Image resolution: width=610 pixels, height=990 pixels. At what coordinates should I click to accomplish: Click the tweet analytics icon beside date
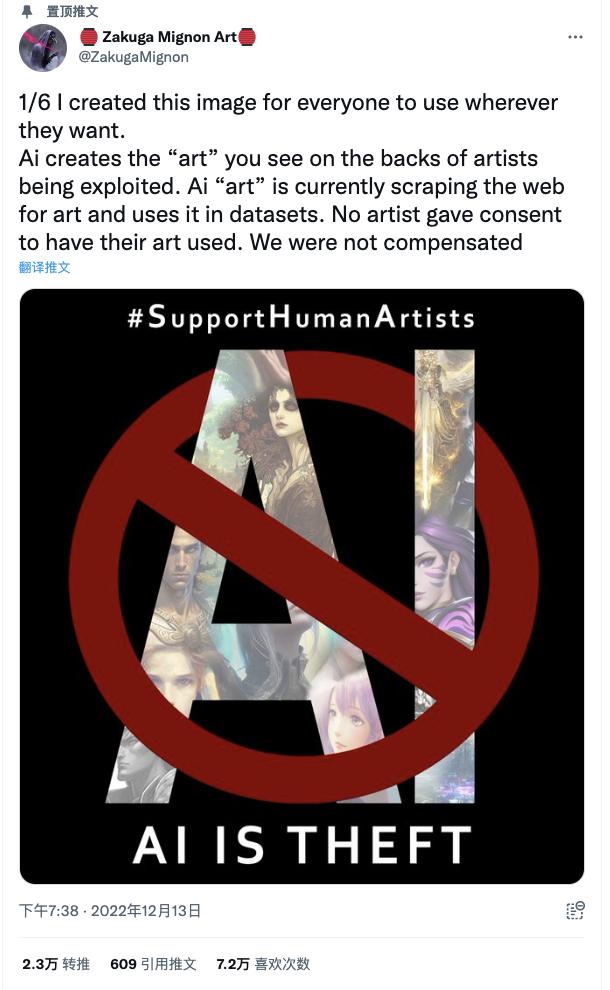coord(575,910)
